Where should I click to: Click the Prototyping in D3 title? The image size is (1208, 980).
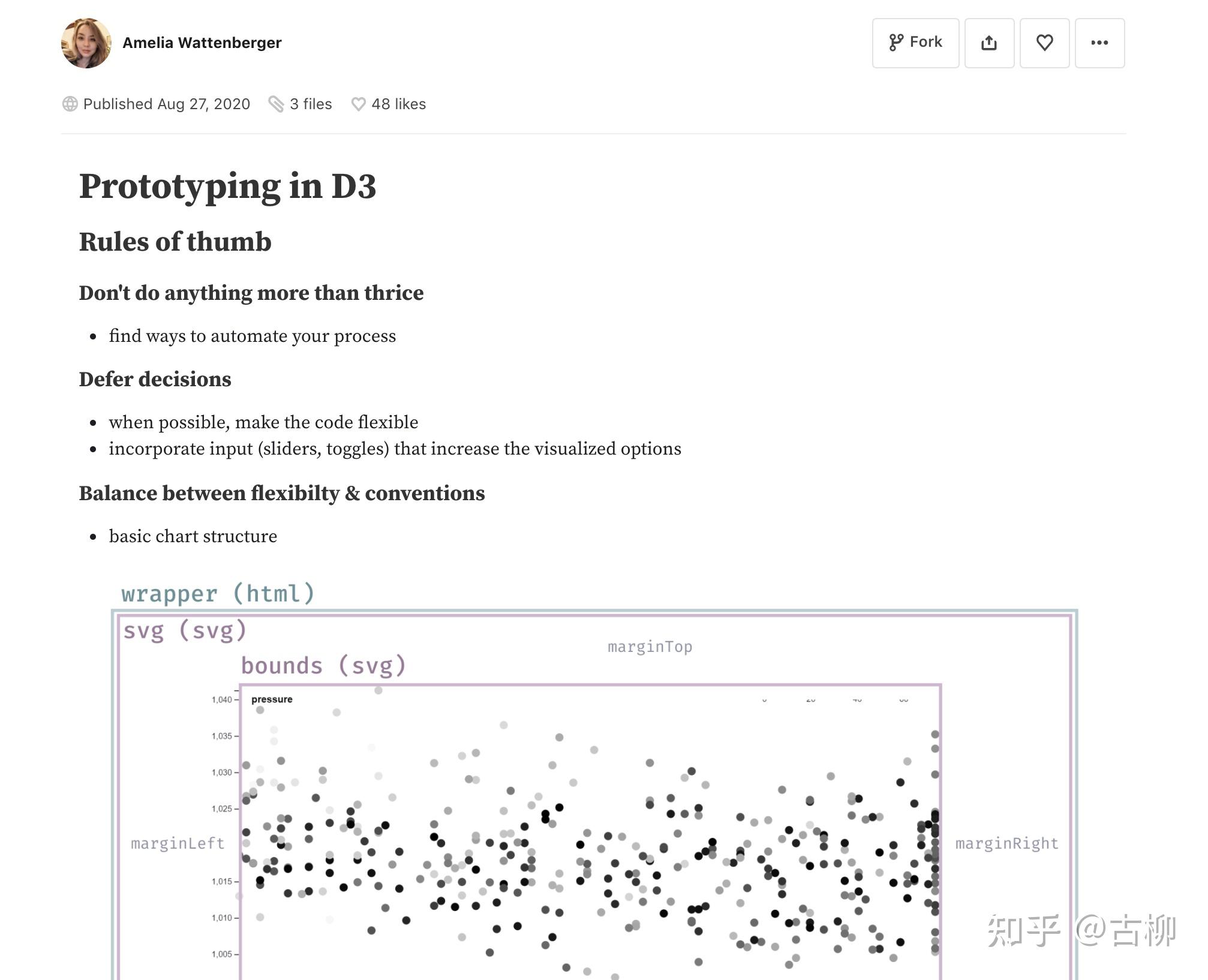(227, 186)
